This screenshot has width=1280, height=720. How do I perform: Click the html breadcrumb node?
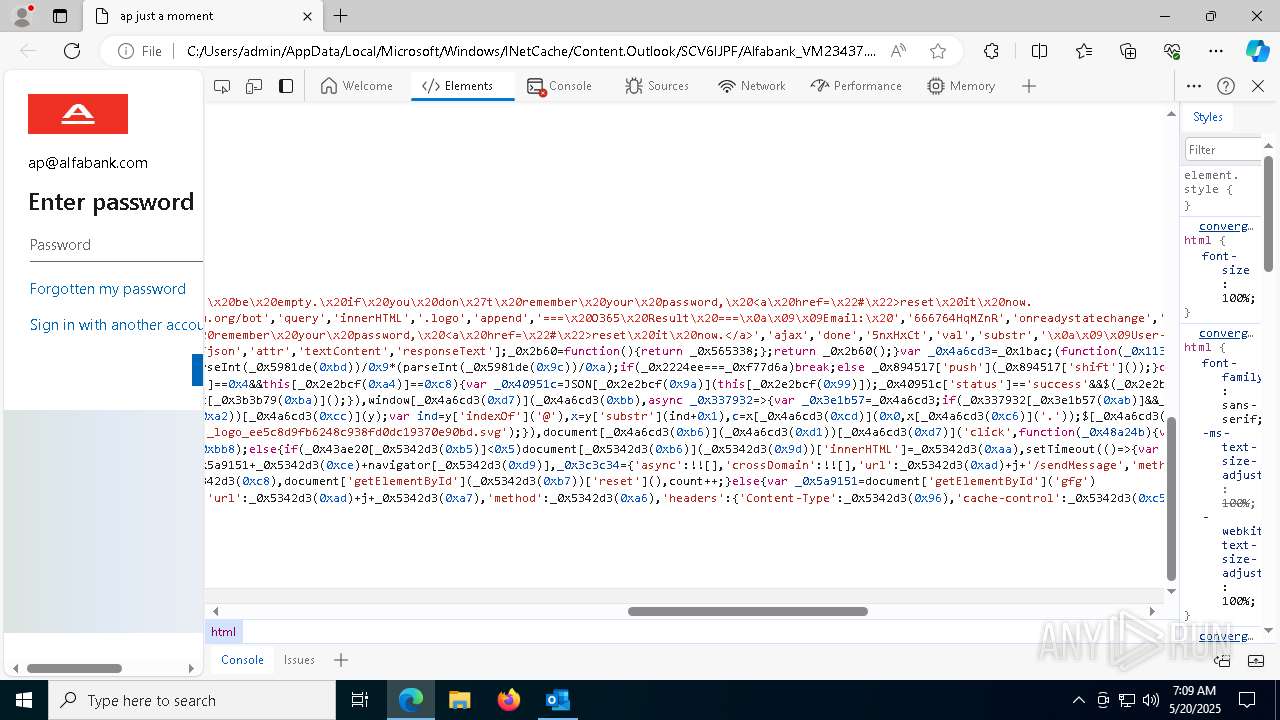223,631
